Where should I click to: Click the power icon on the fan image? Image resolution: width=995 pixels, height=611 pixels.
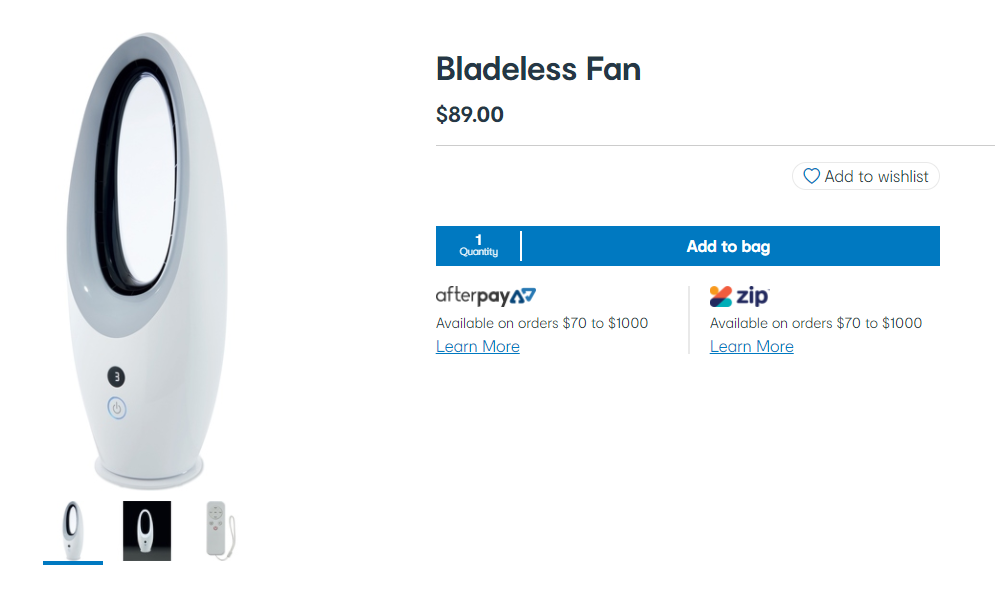(119, 409)
